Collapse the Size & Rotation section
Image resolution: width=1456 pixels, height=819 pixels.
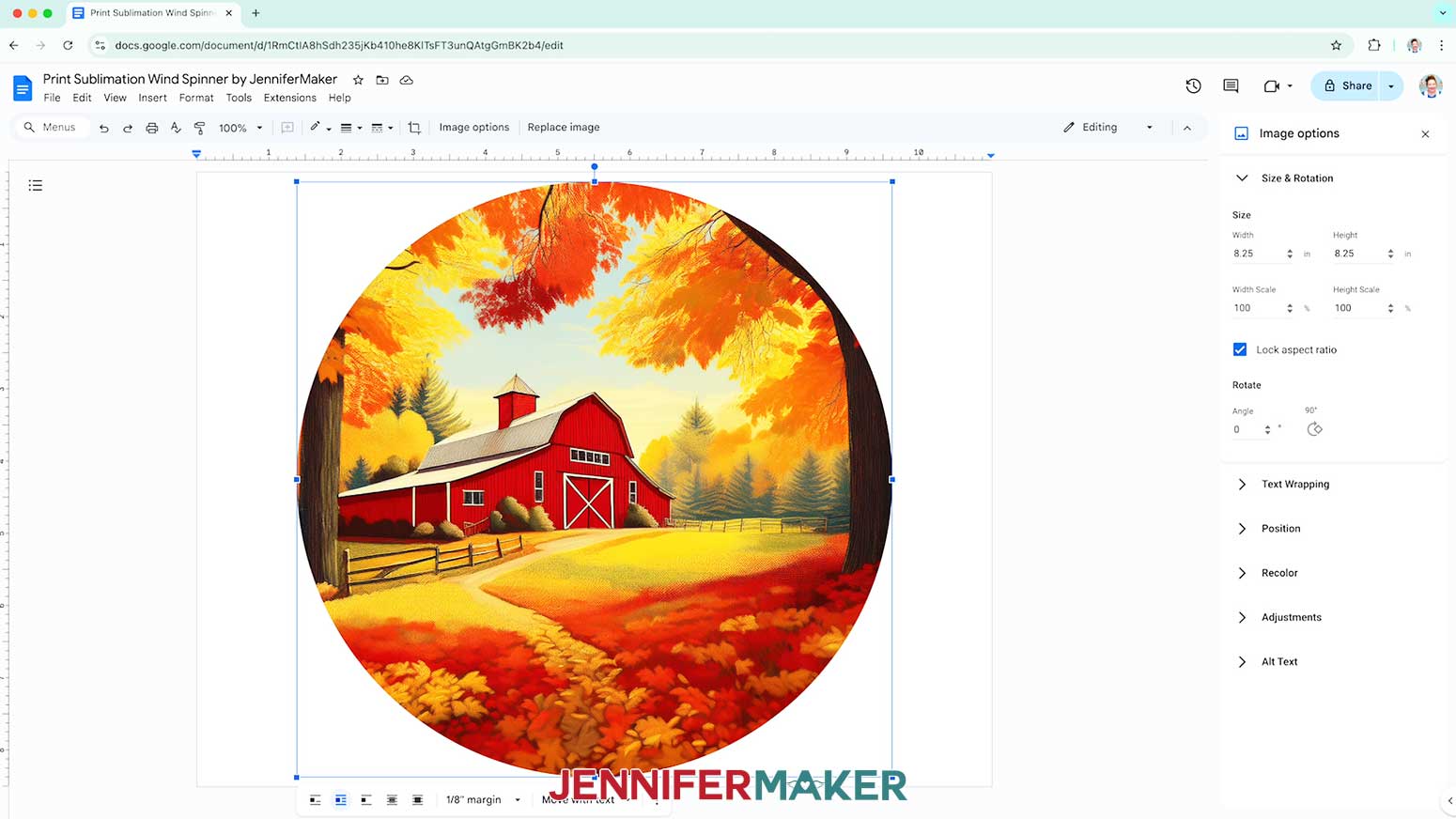coord(1242,178)
